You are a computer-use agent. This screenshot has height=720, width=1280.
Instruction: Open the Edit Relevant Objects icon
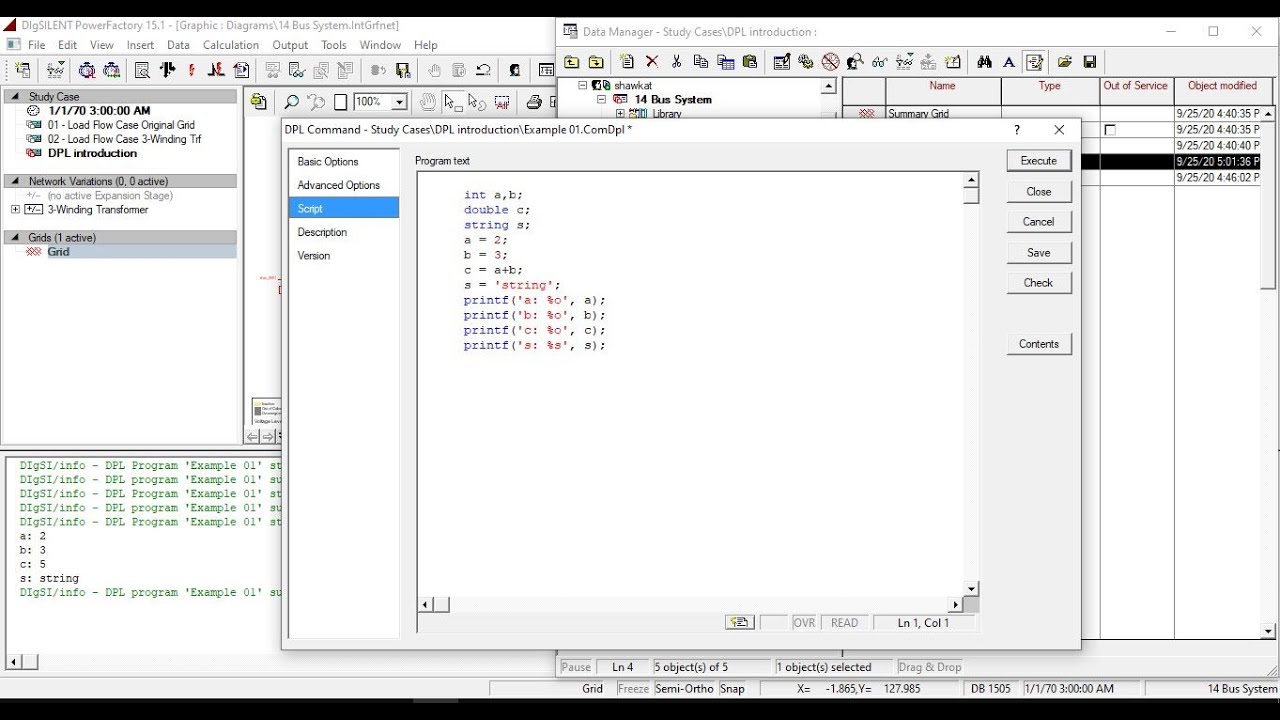click(x=56, y=70)
